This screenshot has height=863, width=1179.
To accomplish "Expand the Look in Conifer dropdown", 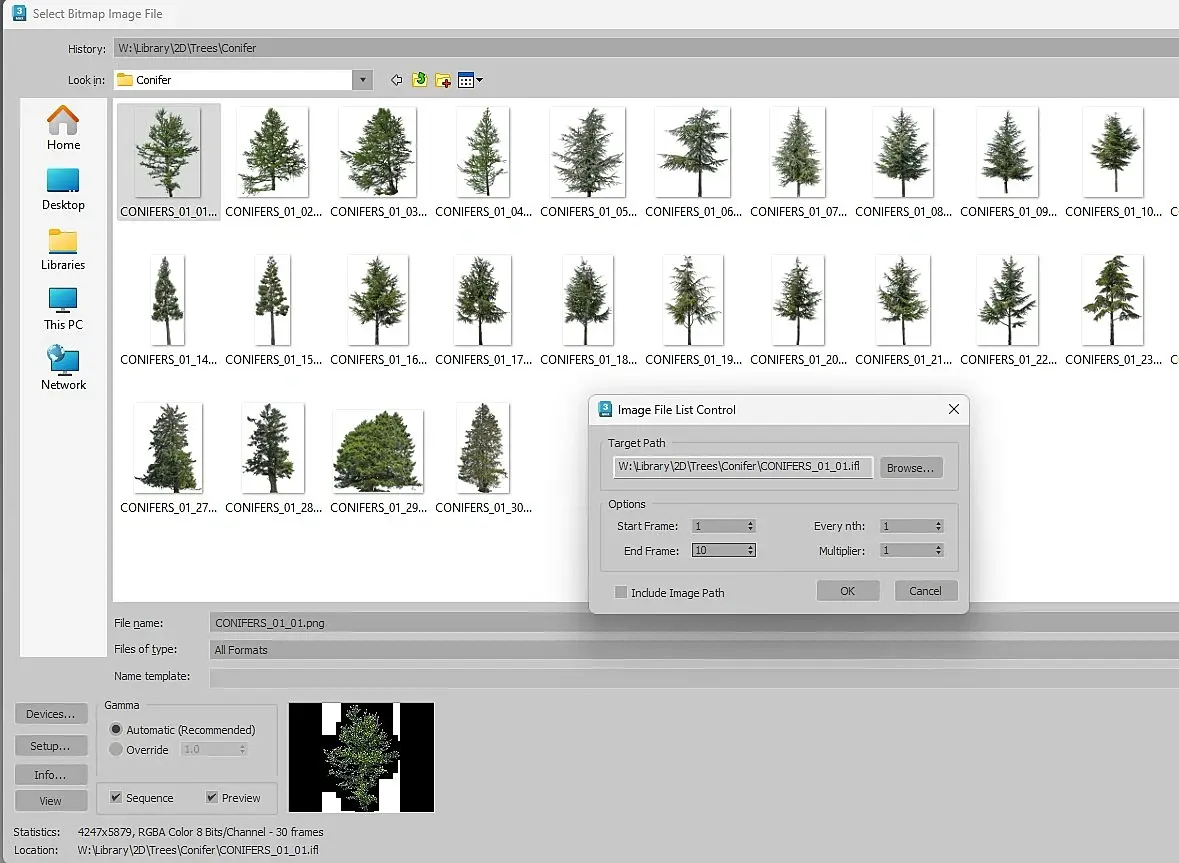I will pos(362,80).
